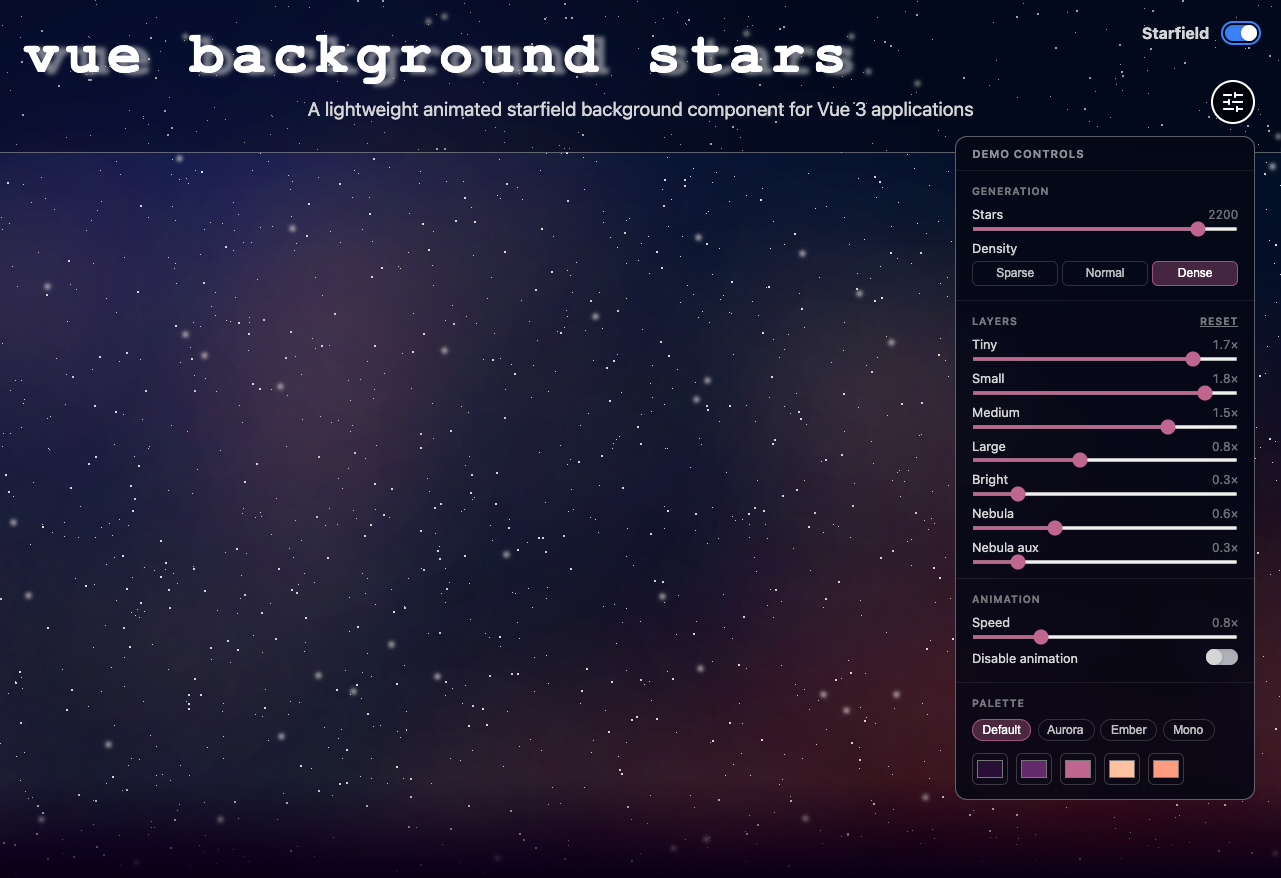Click the DEMO CONTROLS heading

[1028, 155]
